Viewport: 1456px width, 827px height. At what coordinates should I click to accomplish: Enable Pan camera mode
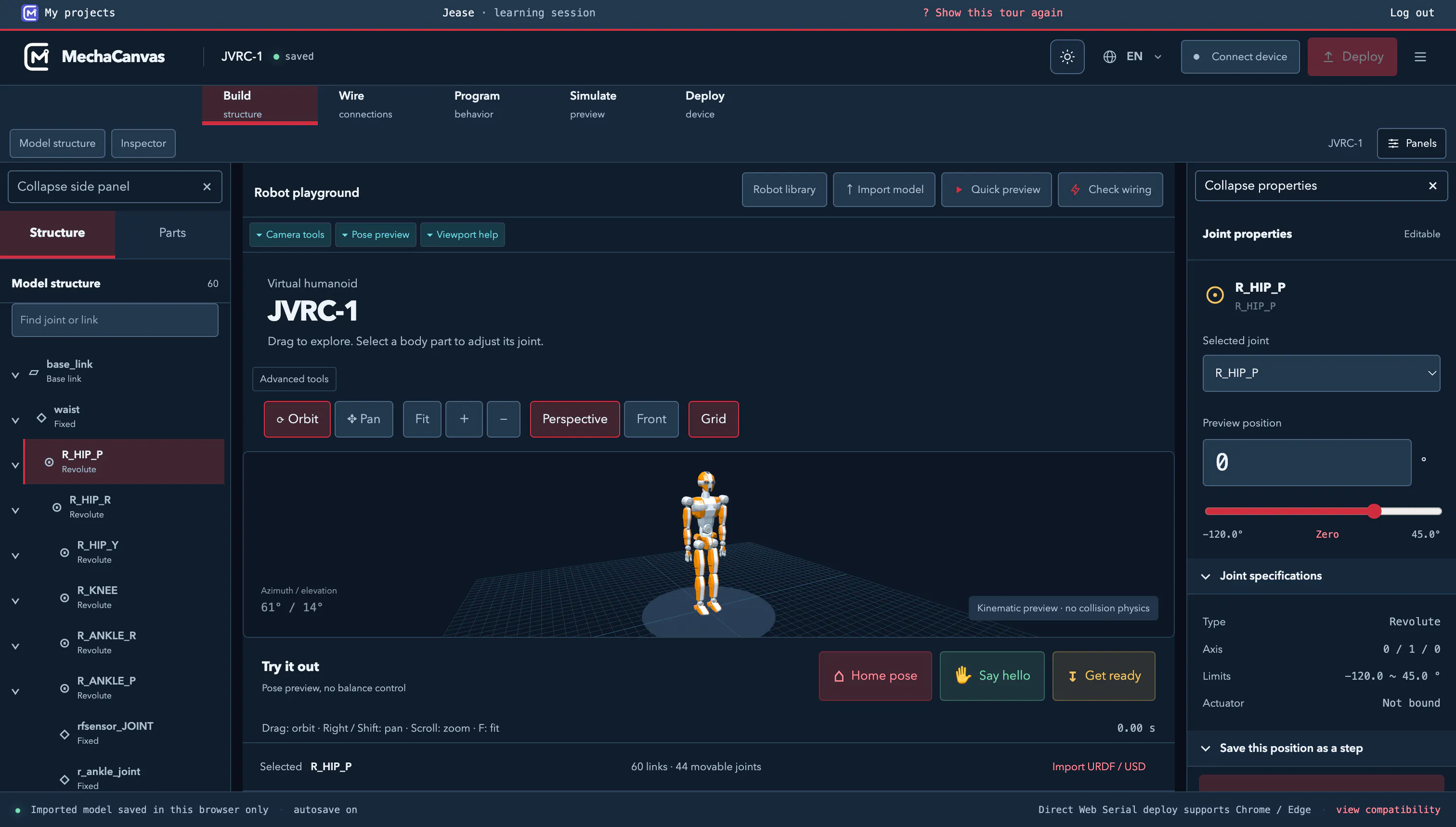point(364,419)
